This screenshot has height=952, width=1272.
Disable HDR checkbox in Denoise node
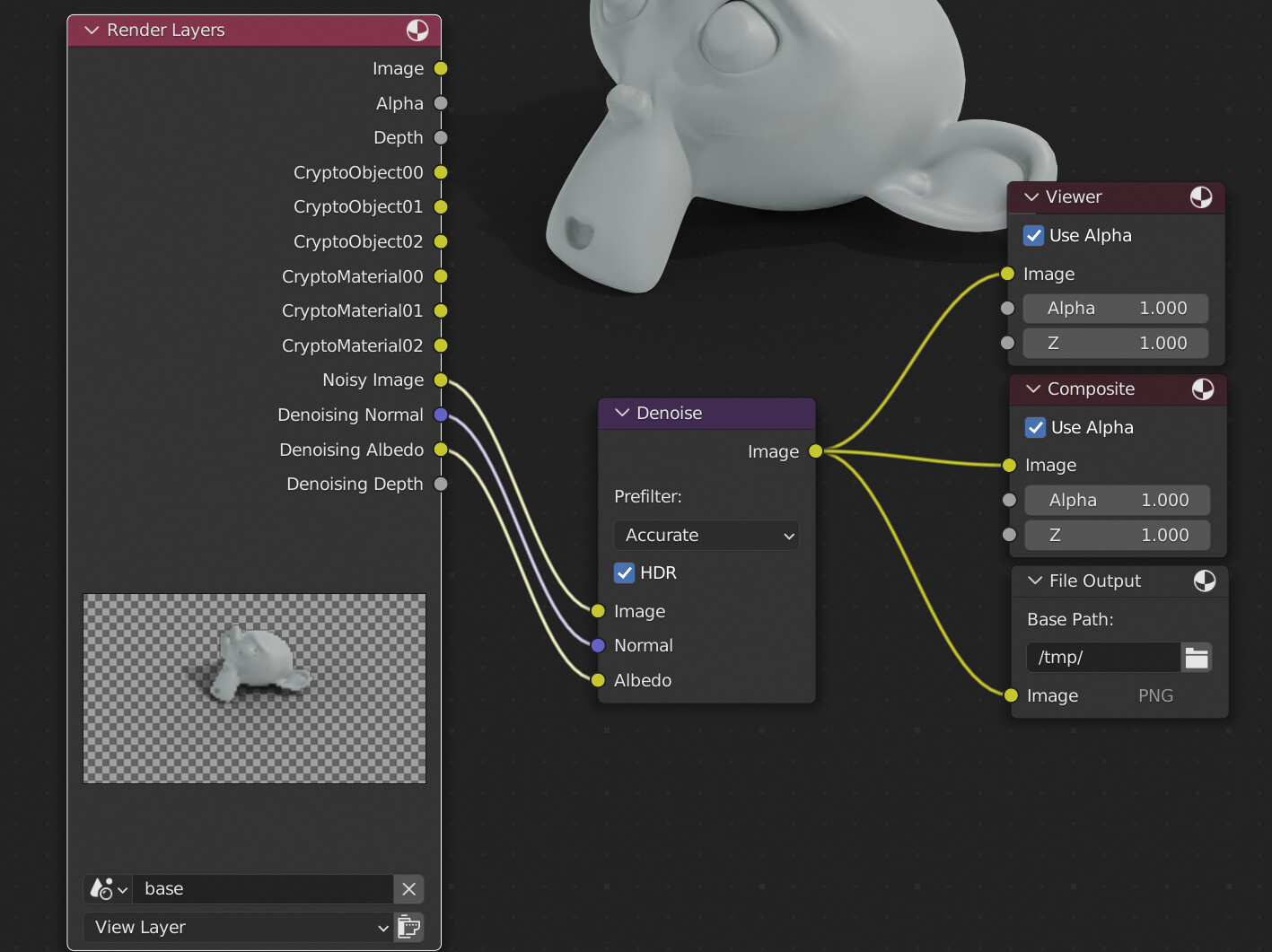[x=625, y=572]
